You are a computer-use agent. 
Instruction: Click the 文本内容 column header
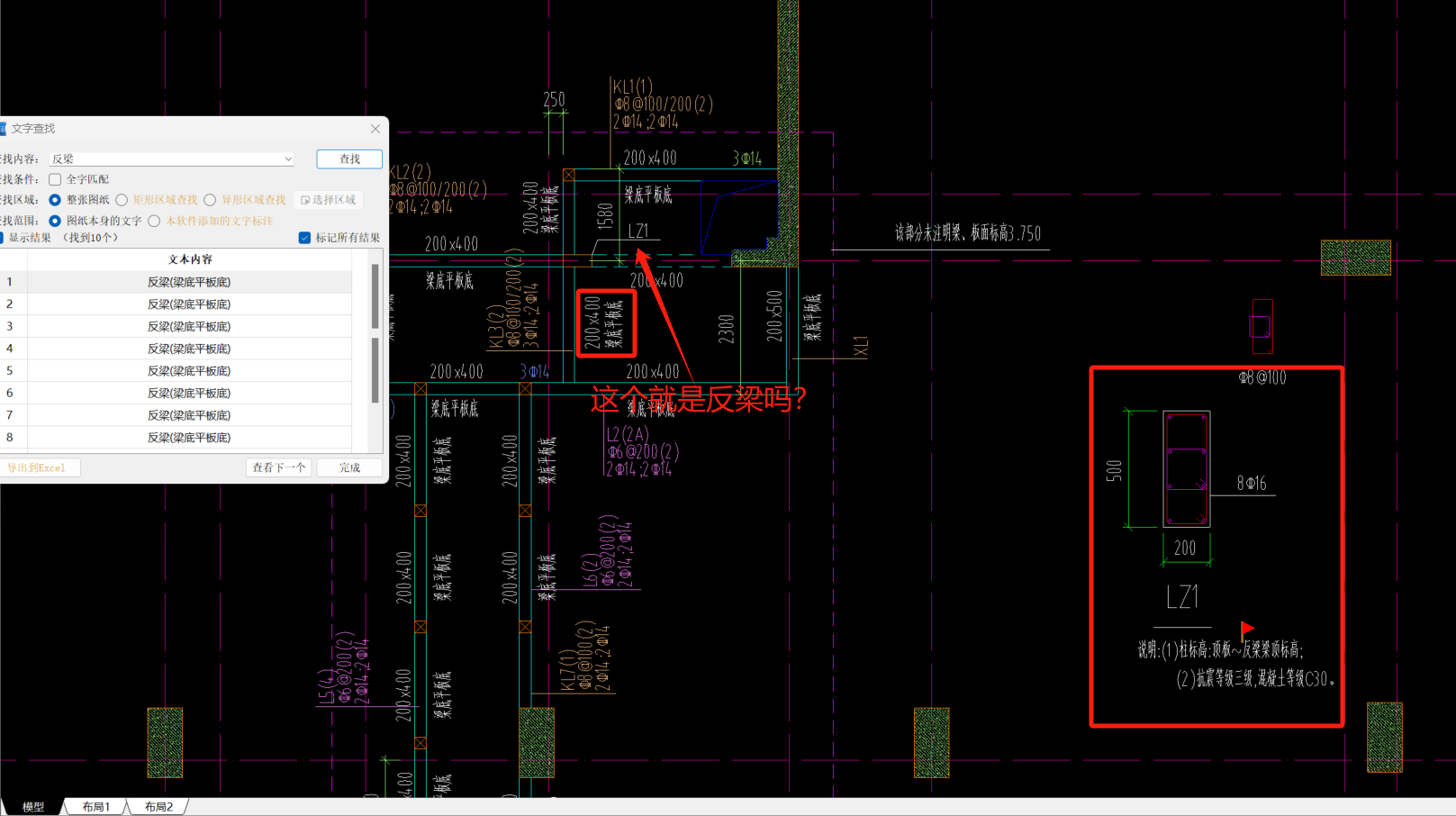pos(190,259)
